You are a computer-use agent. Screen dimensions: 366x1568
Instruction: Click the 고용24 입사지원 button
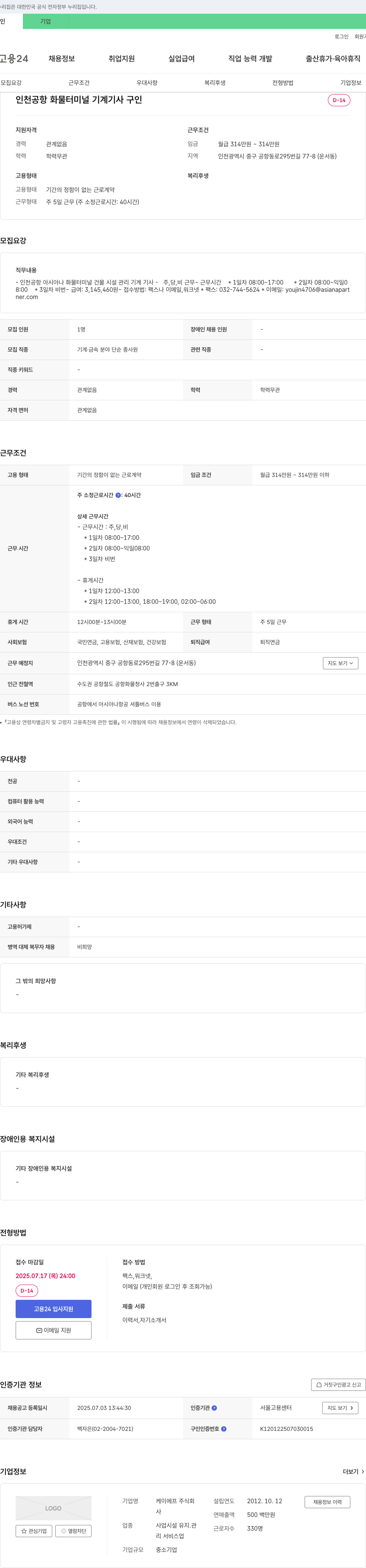coord(54,1309)
